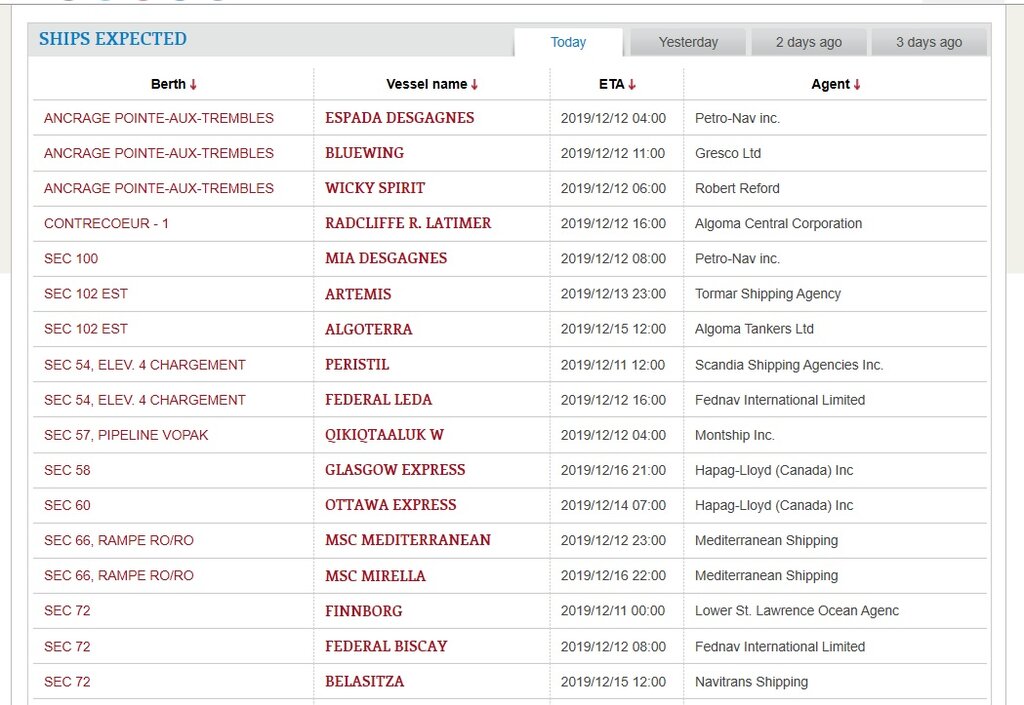Select the GLASGOW EXPRESS vessel link
Screen dimensions: 1024x705
point(395,470)
